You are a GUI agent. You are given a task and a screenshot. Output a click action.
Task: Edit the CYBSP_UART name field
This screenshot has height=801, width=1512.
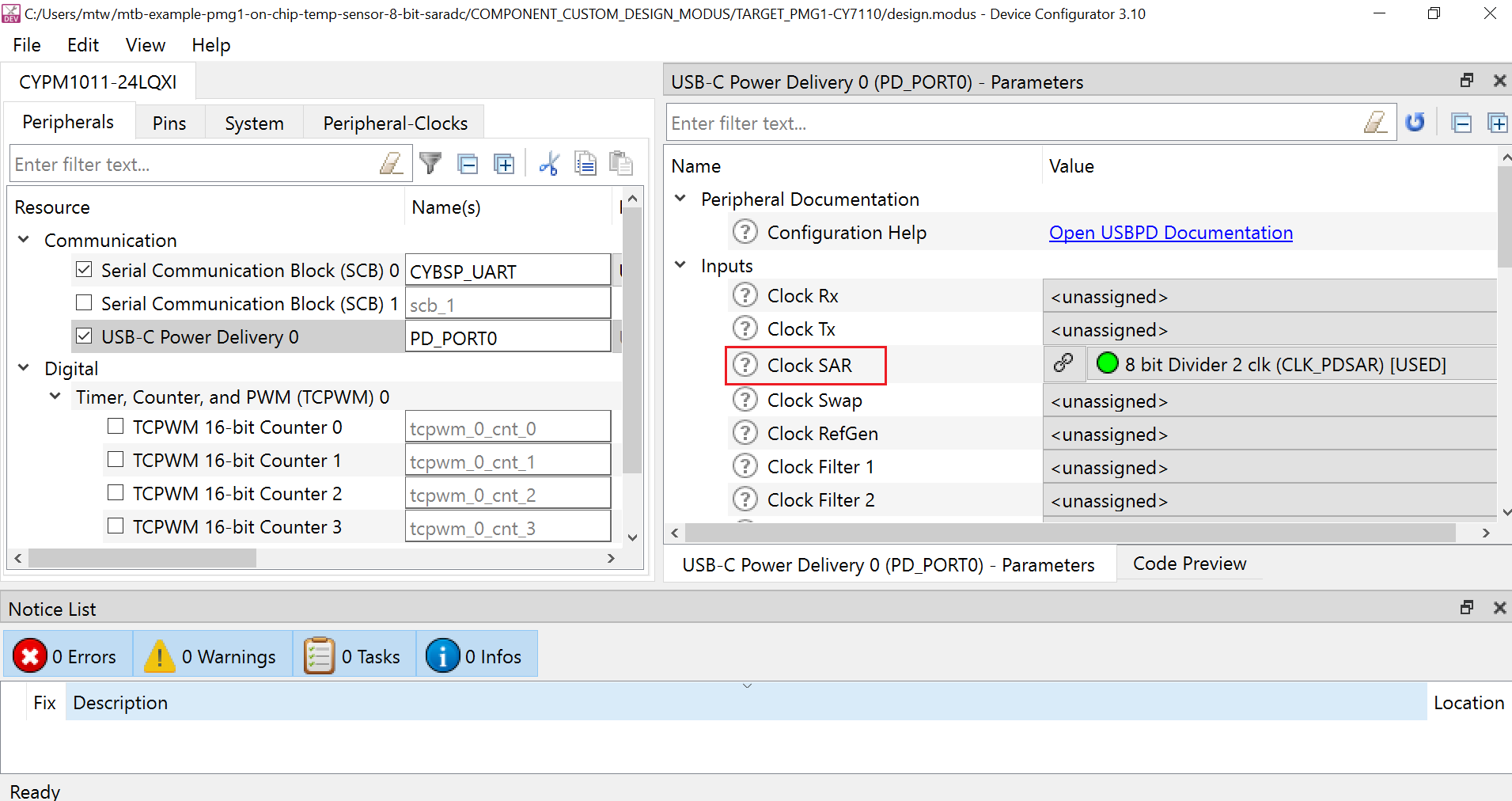[x=508, y=271]
